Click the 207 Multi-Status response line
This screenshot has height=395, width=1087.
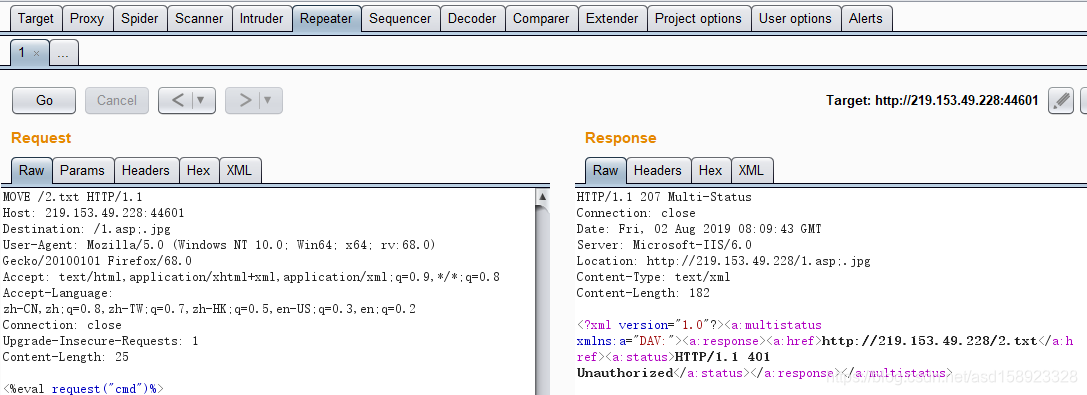click(664, 197)
